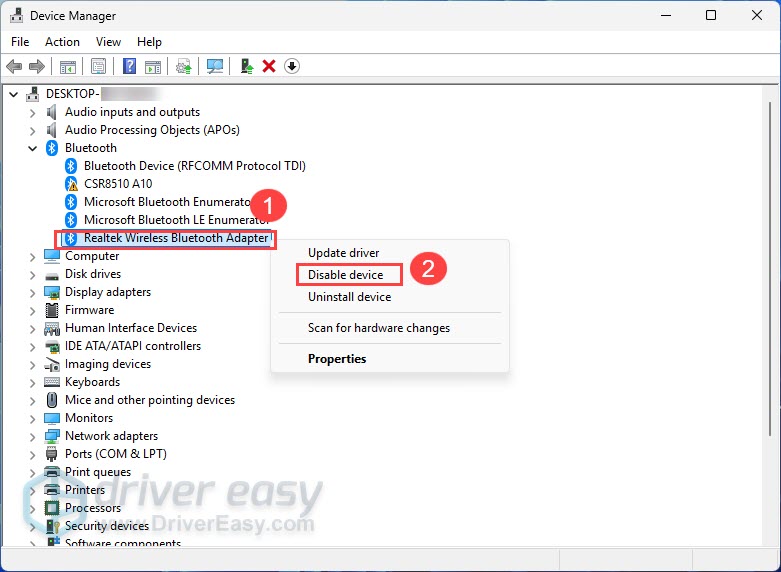This screenshot has height=572, width=781.
Task: Expand the IDE ATA/ATAPI controllers category
Action: tap(32, 347)
